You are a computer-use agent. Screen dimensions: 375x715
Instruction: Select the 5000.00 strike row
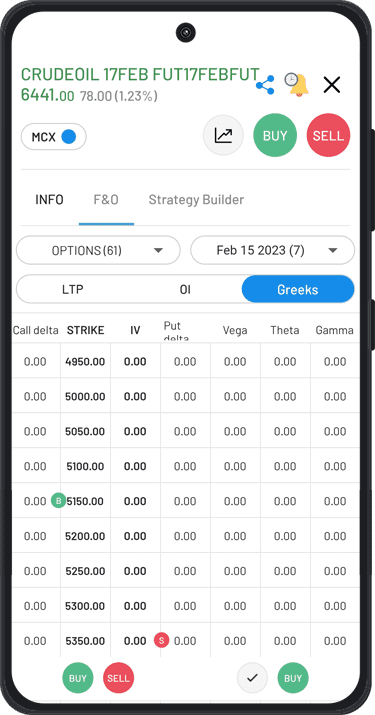pyautogui.click(x=186, y=396)
